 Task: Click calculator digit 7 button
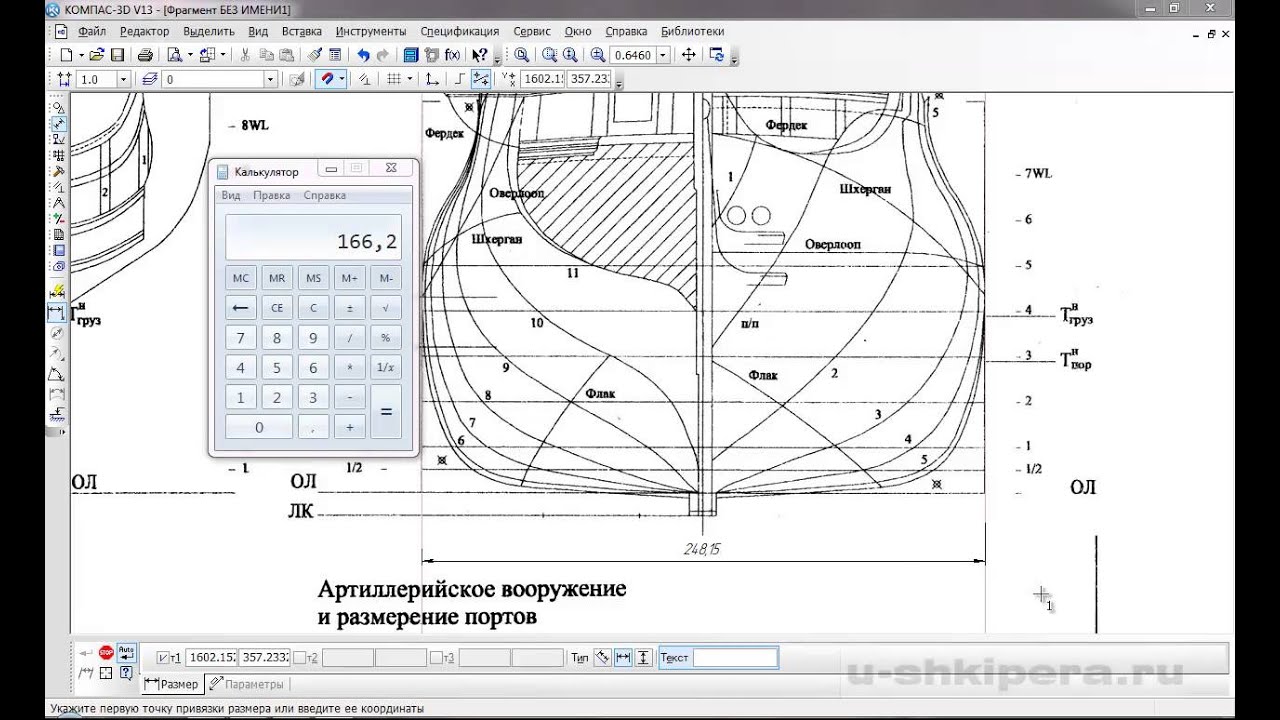click(x=240, y=338)
